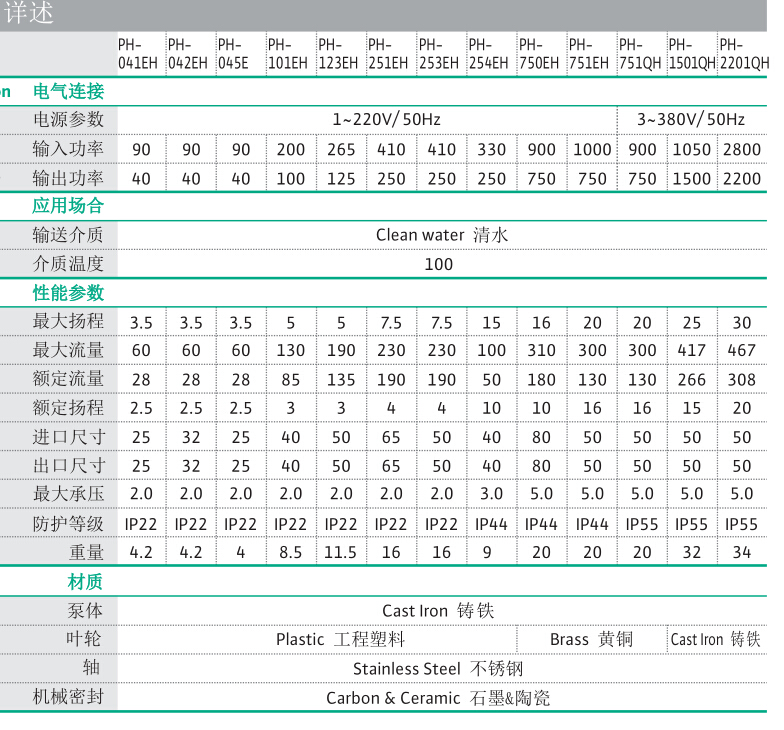Screen dimensions: 784x730
Task: Click the 输送介质 row label
Action: [x=68, y=235]
